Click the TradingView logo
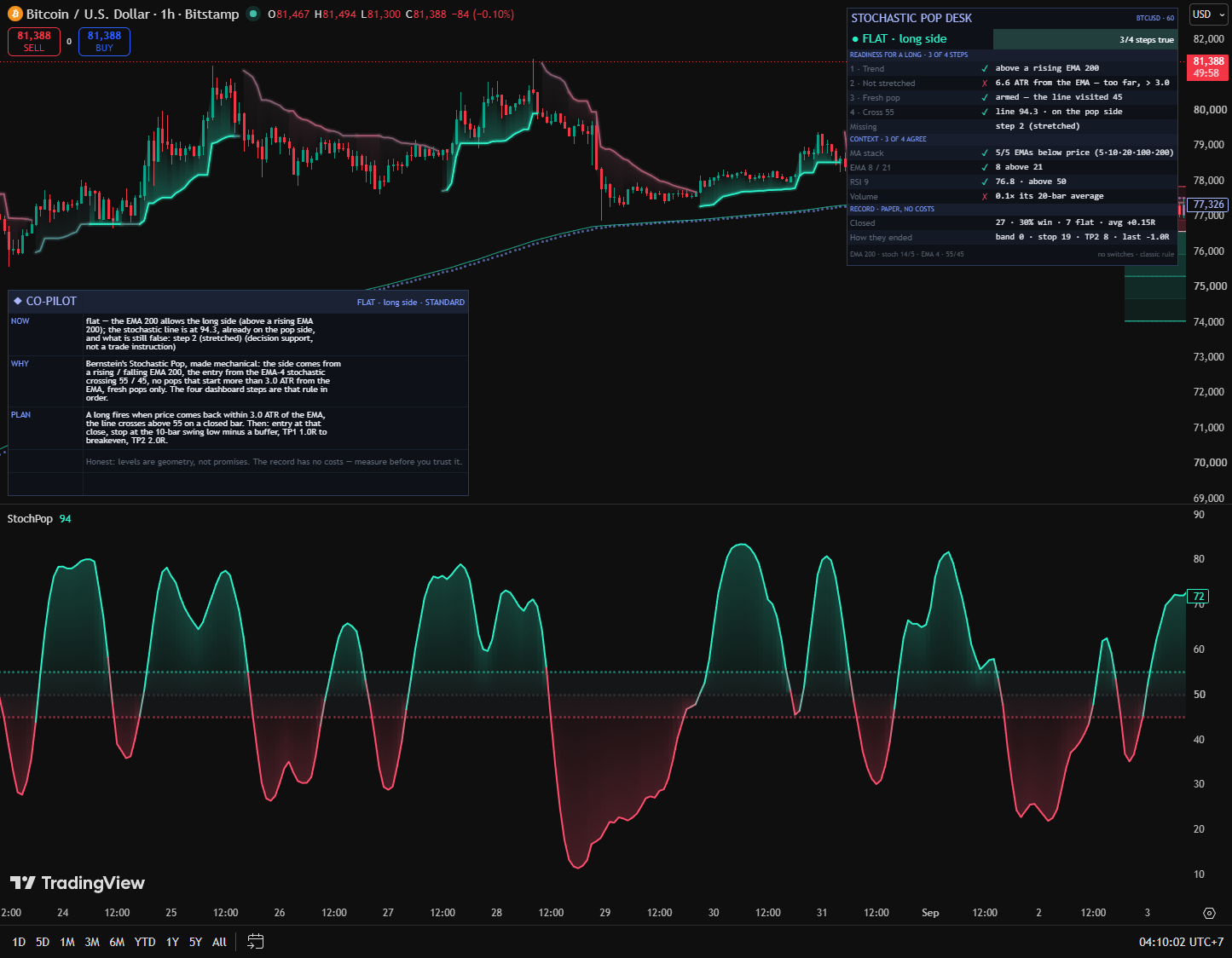 [x=78, y=883]
